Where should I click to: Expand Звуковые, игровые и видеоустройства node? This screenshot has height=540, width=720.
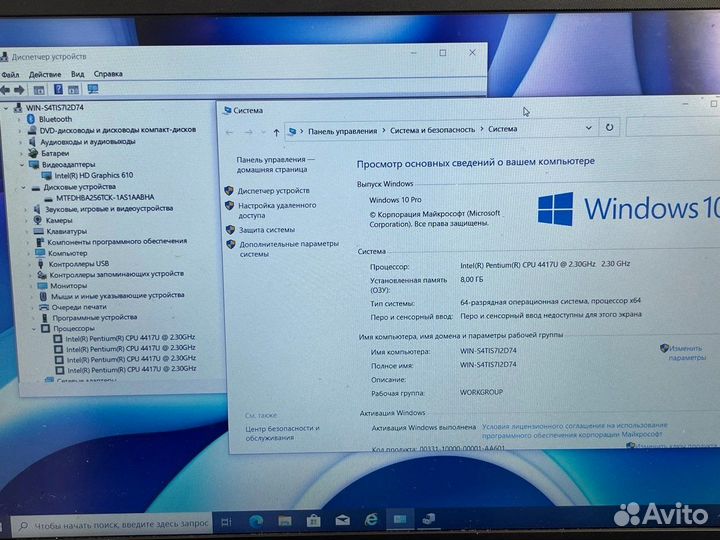pyautogui.click(x=25, y=209)
